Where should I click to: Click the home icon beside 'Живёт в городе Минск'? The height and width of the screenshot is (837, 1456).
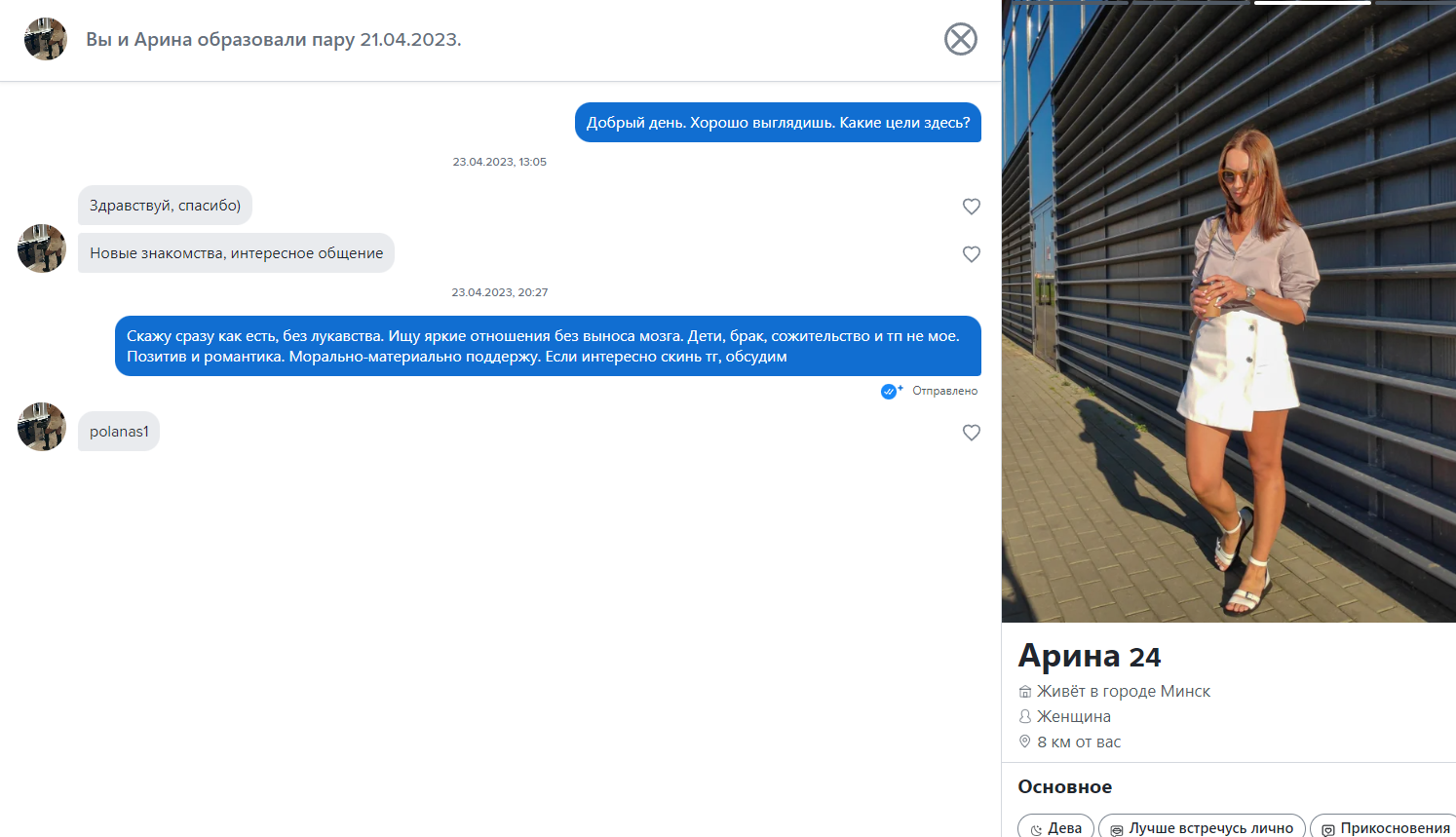tap(1024, 691)
